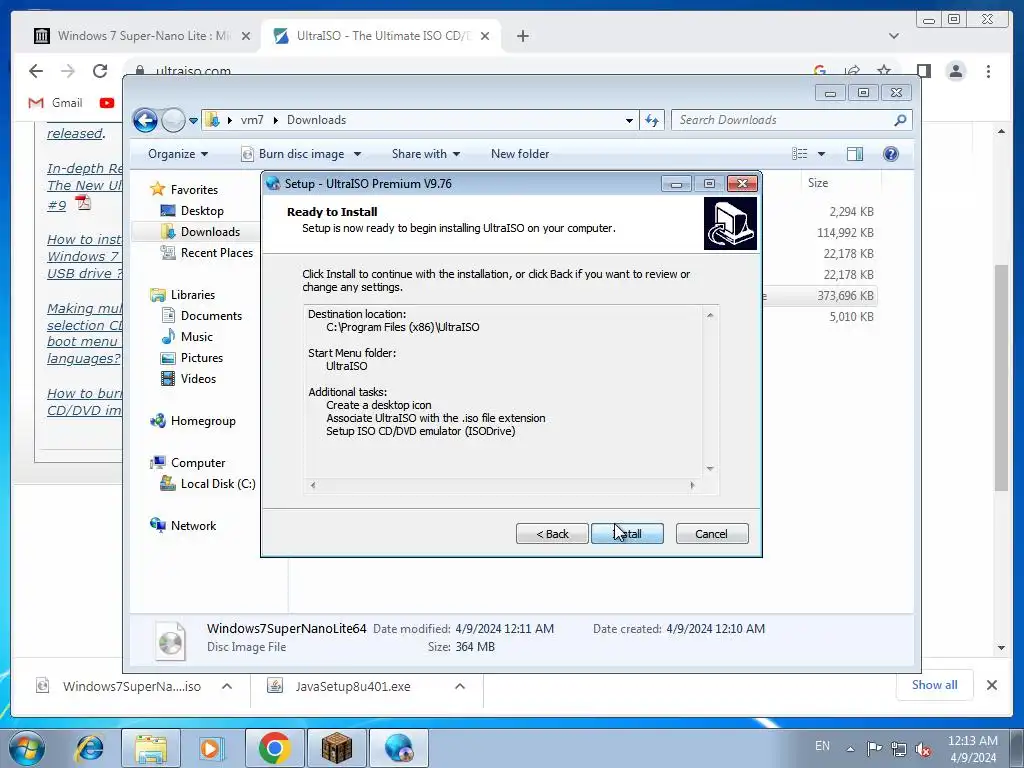Close the UltraISO browser tab
The height and width of the screenshot is (768, 1024).
pyautogui.click(x=485, y=36)
